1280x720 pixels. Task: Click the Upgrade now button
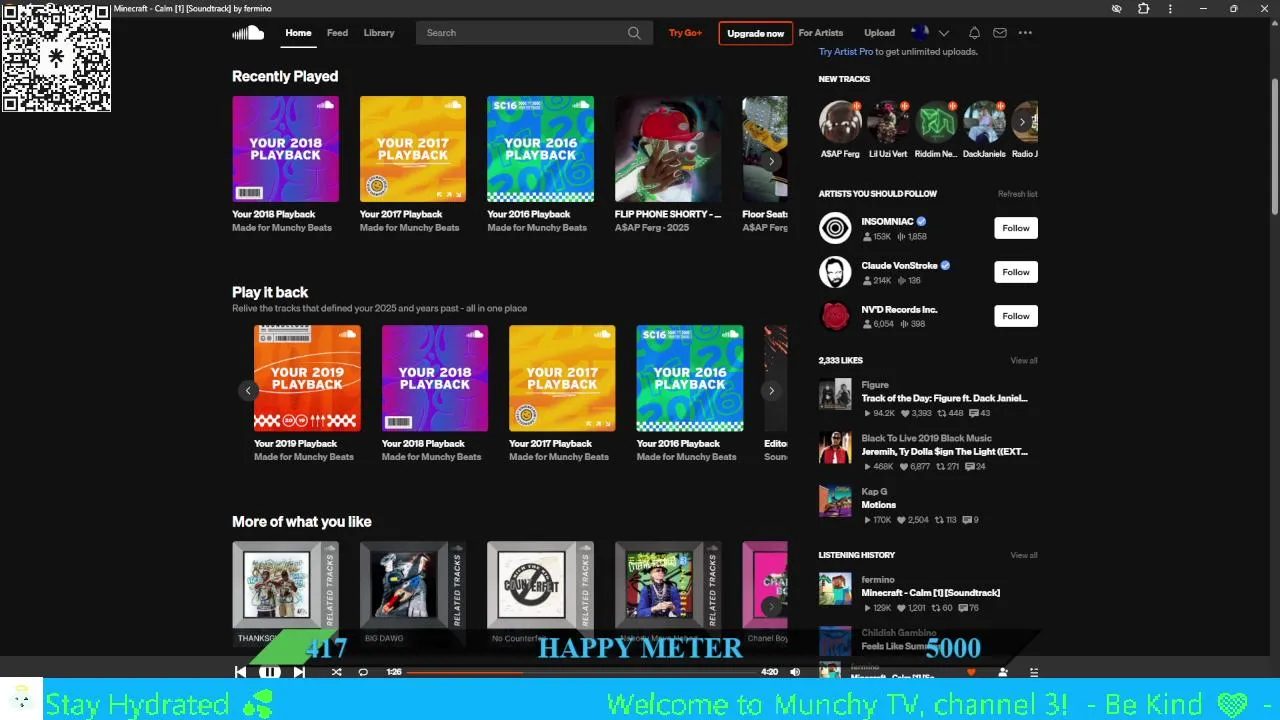755,33
